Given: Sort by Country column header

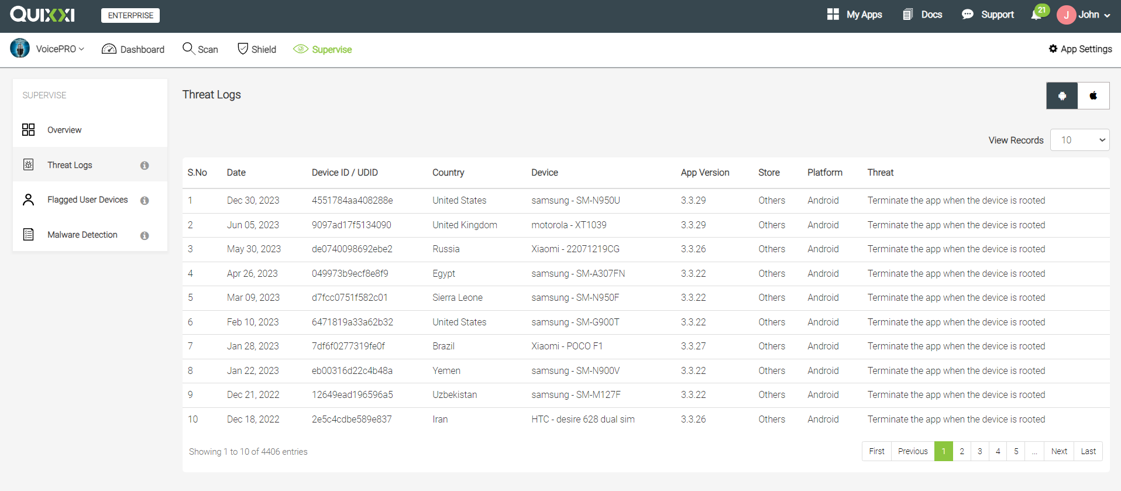Looking at the screenshot, I should coord(448,173).
